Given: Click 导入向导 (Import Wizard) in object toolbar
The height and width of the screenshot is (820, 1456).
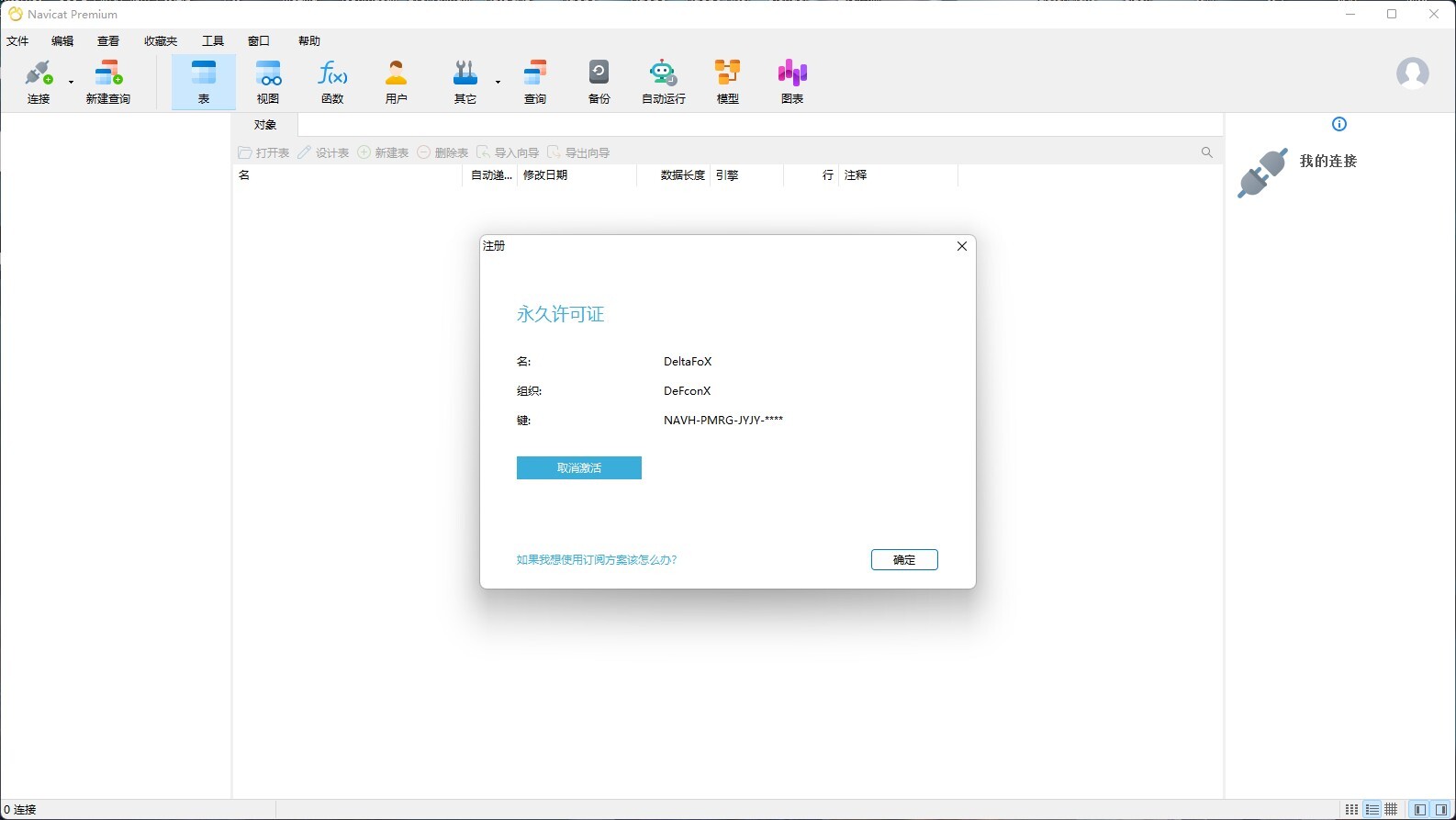Looking at the screenshot, I should 508,152.
